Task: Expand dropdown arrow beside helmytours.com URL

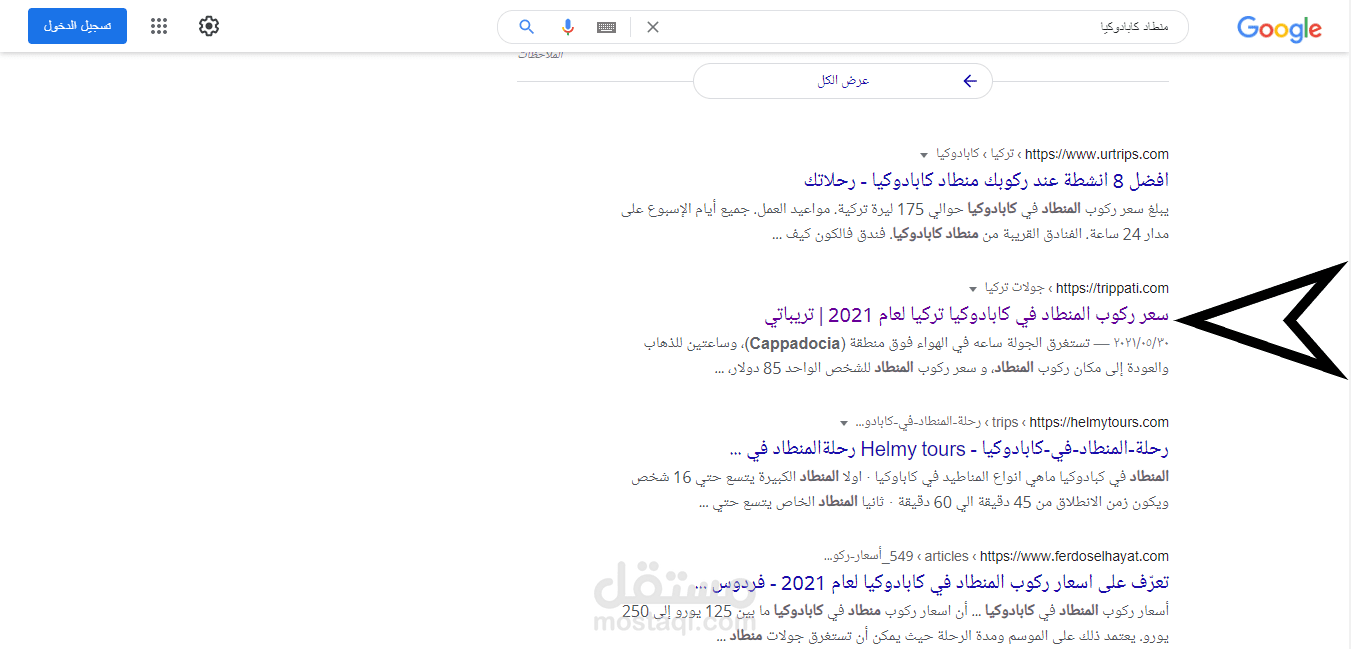Action: tap(845, 423)
